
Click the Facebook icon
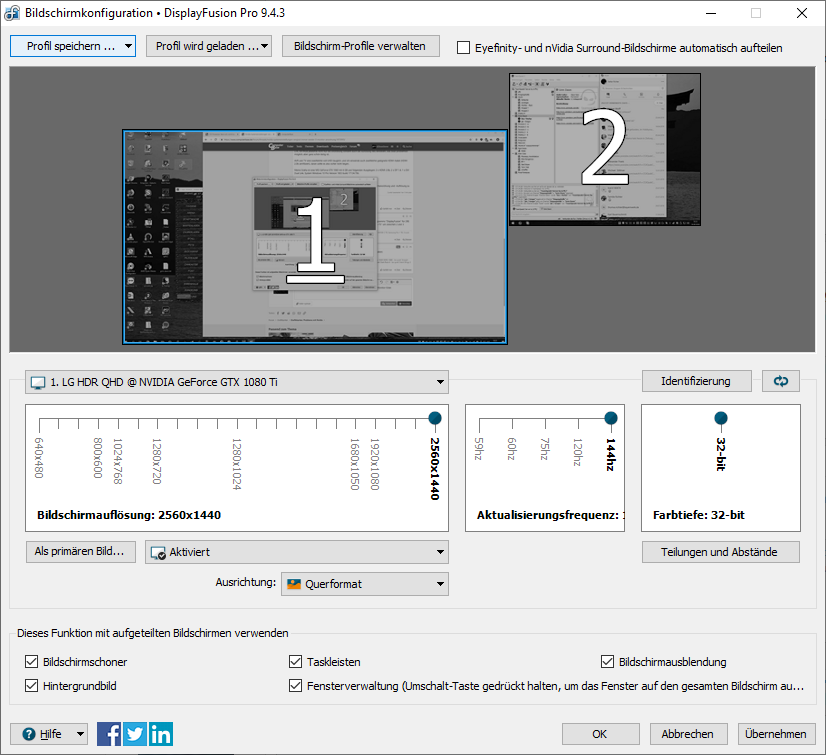[x=109, y=734]
